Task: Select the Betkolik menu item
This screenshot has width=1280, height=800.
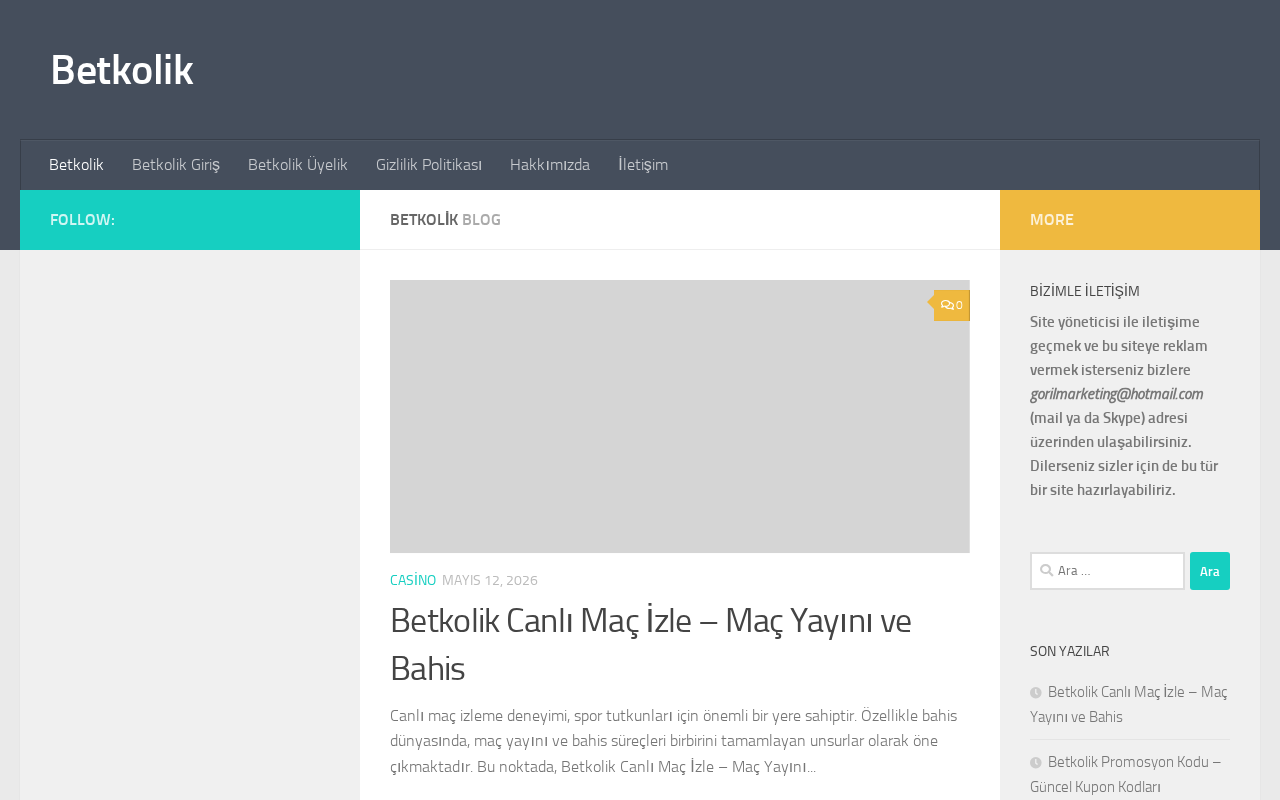Action: pos(76,165)
